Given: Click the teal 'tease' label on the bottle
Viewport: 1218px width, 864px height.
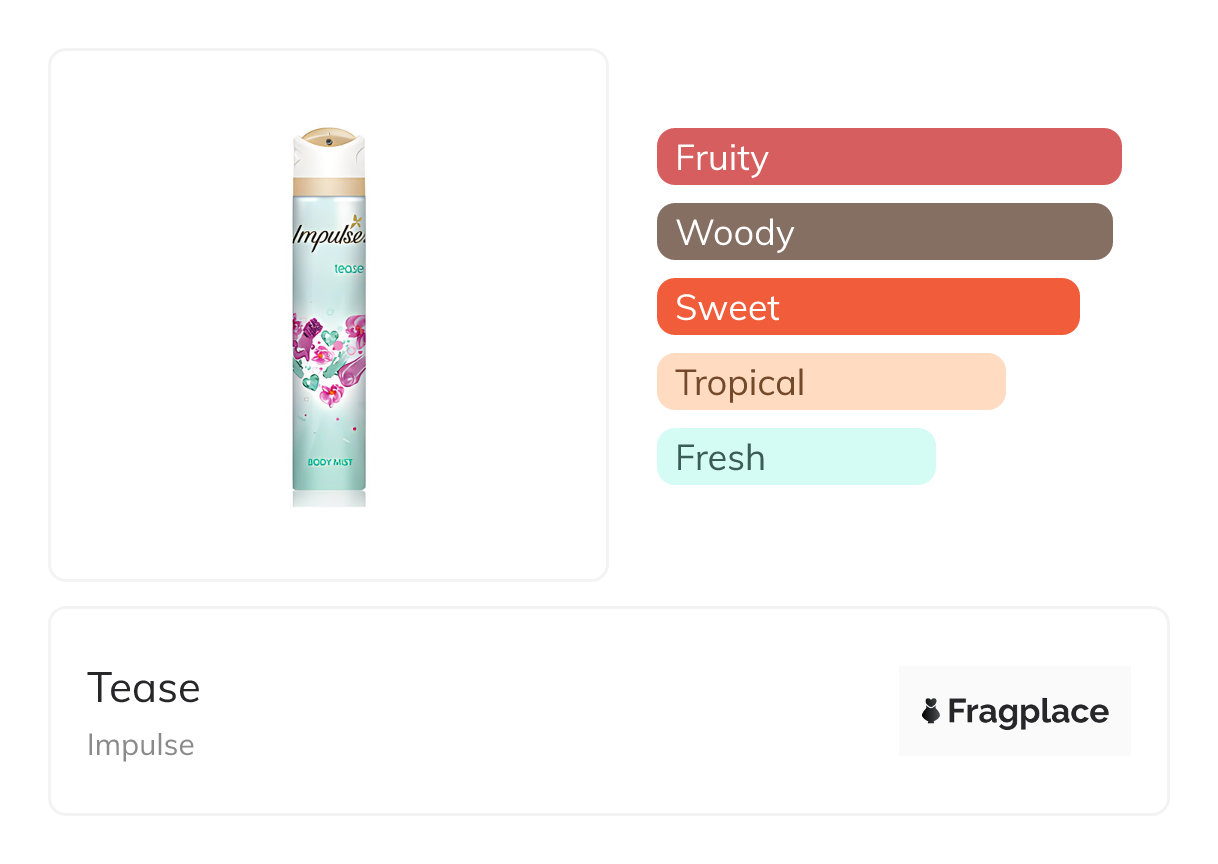Looking at the screenshot, I should click(x=348, y=269).
